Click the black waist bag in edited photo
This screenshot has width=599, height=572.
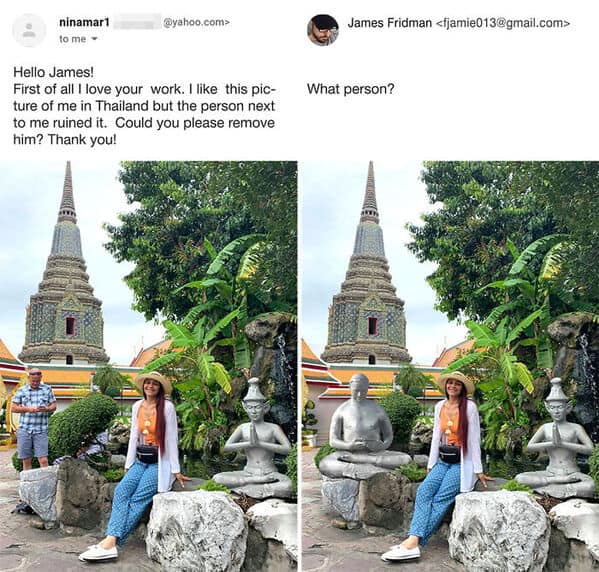coord(449,454)
